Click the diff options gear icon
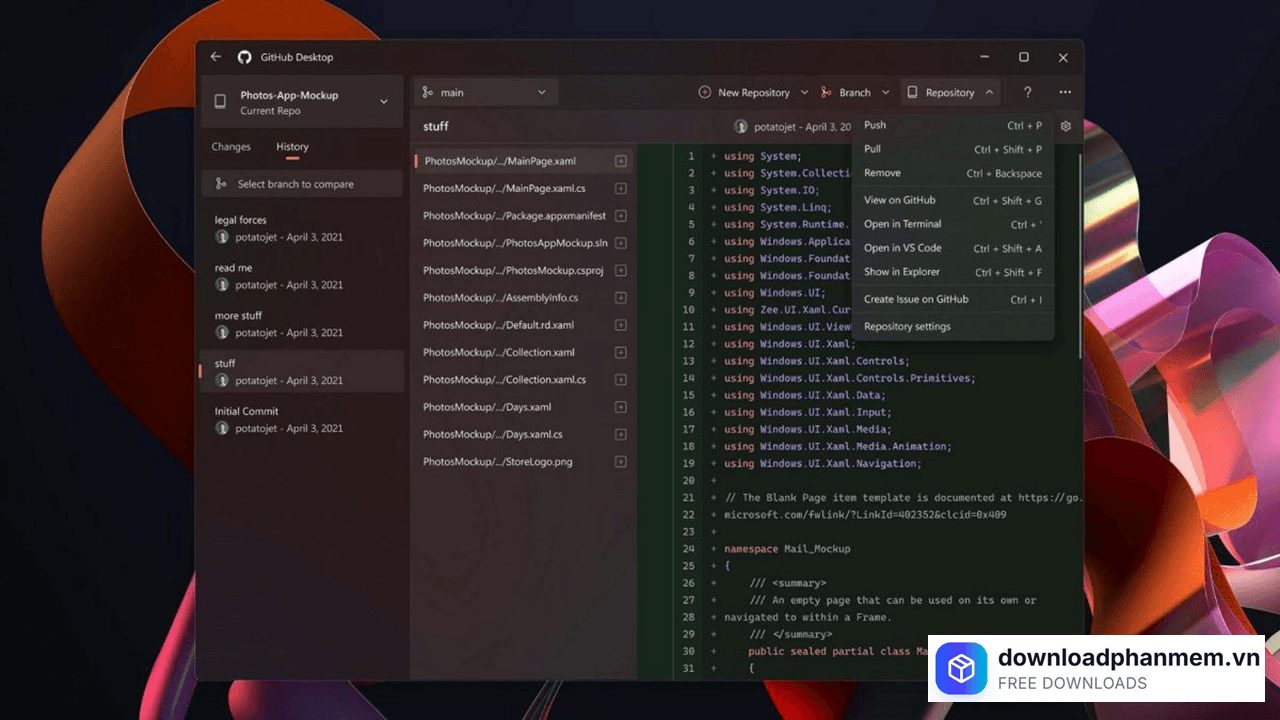1280x720 pixels. click(1065, 126)
